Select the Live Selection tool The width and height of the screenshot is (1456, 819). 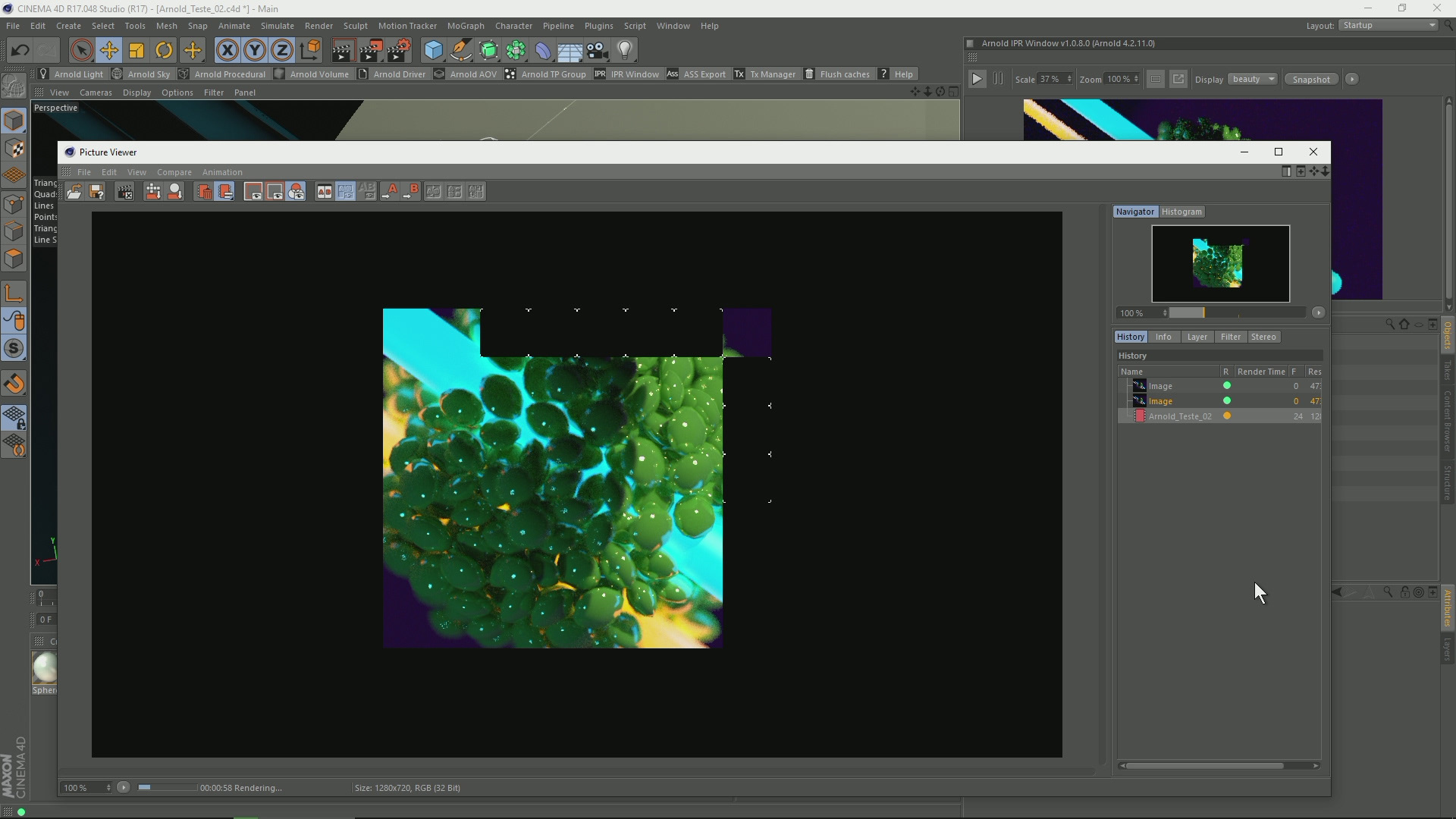81,51
